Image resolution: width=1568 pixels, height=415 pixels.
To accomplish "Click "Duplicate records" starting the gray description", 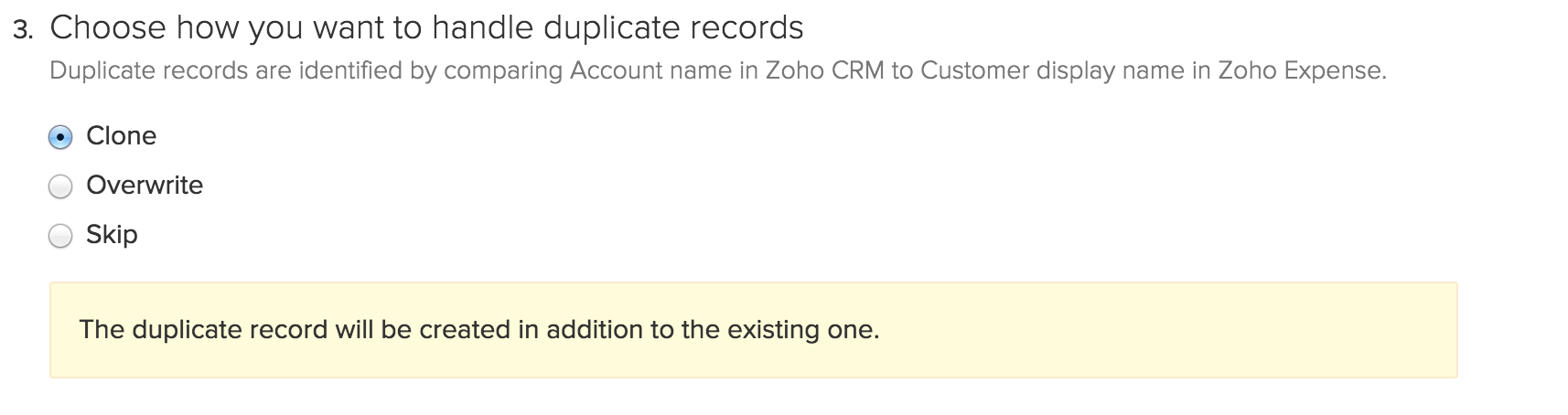I will coord(148,70).
